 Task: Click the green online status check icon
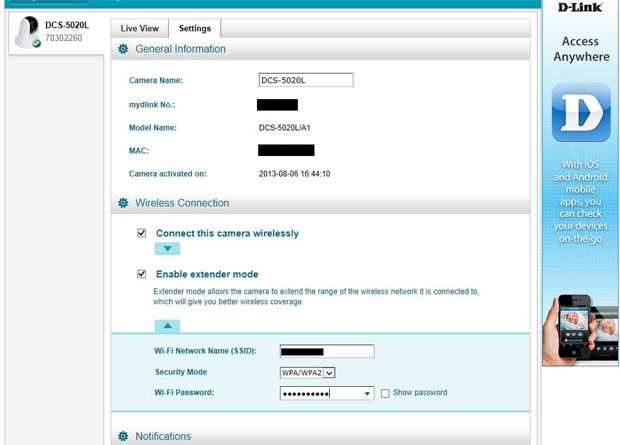(x=36, y=44)
